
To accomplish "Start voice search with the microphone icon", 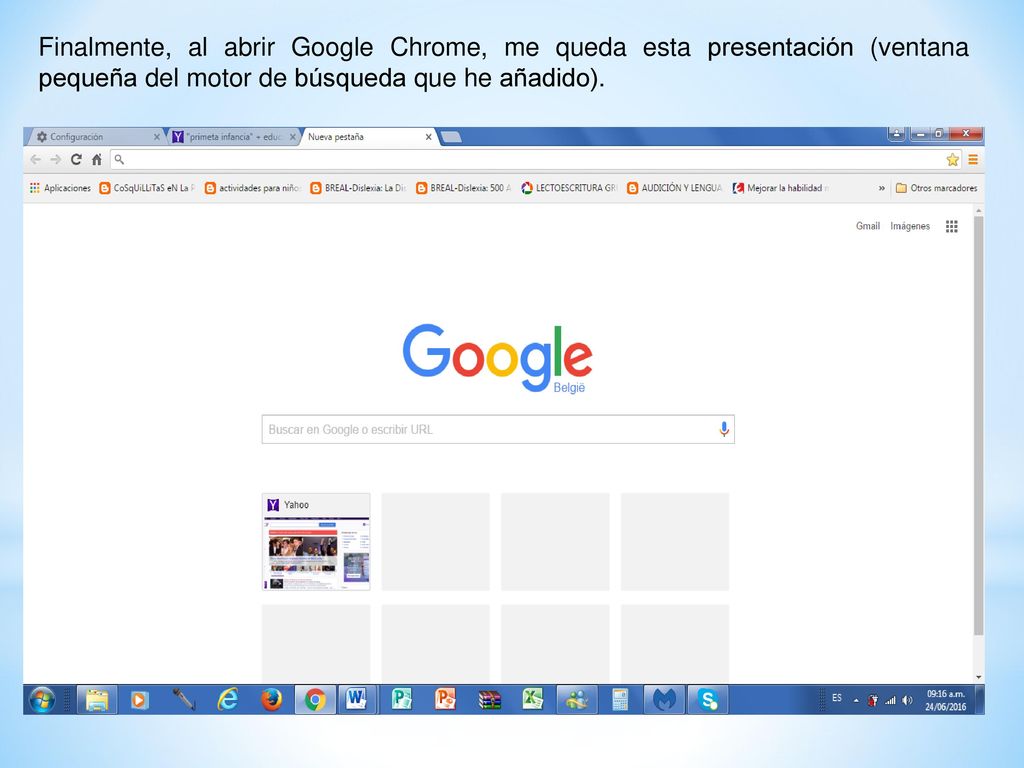I will tap(724, 429).
